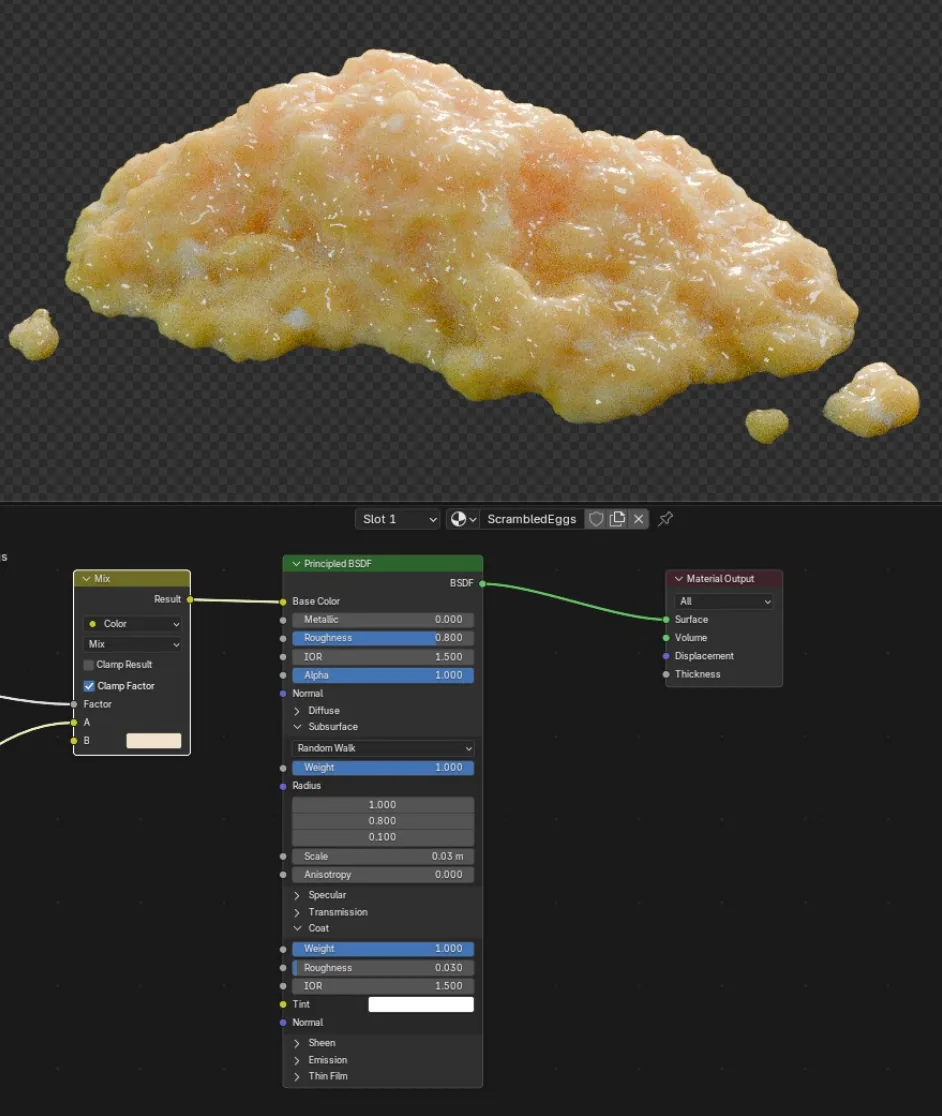
Task: Click the ScrambledEggs material name field
Action: tap(531, 519)
